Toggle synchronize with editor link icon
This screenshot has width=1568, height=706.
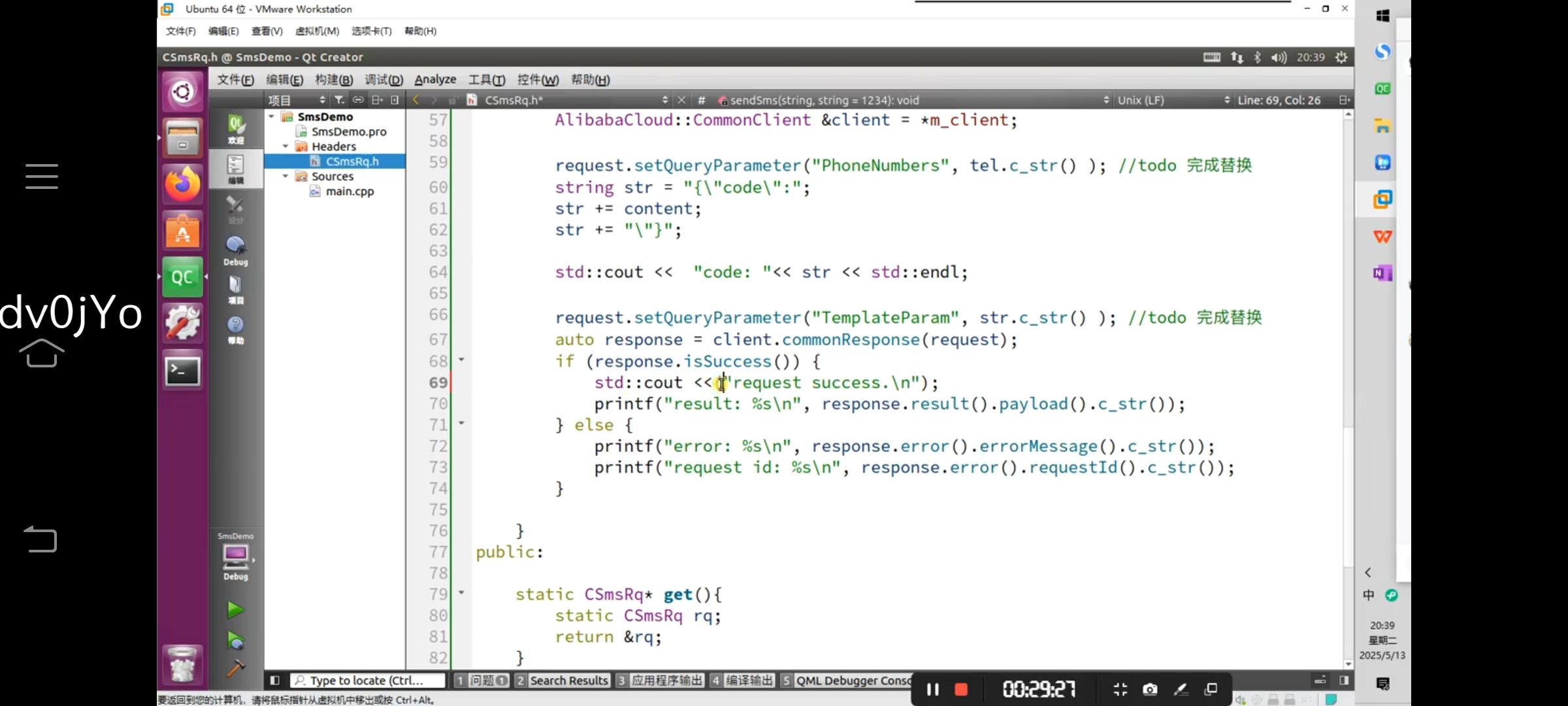click(358, 100)
